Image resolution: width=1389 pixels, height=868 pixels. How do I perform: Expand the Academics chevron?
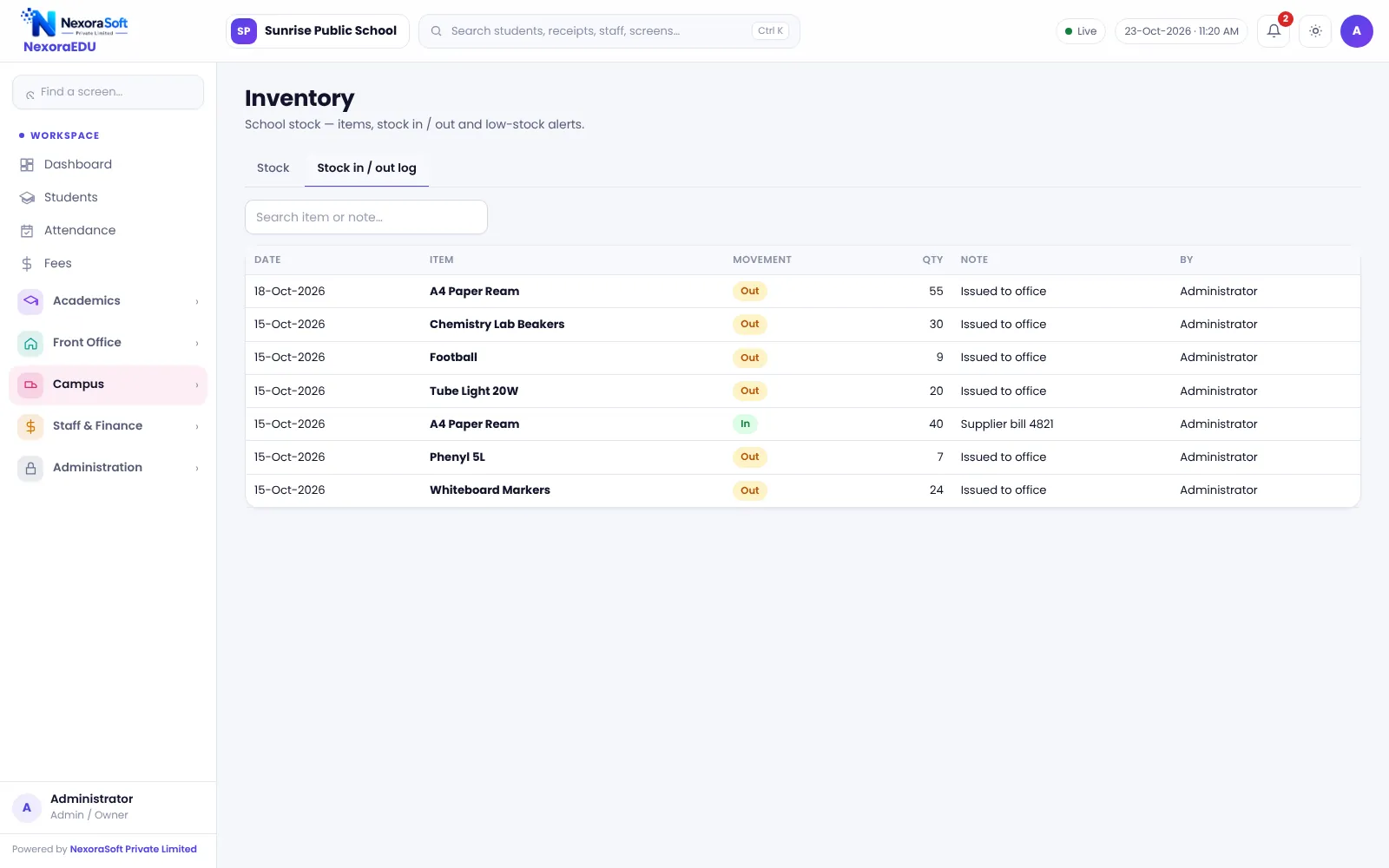coord(197,302)
